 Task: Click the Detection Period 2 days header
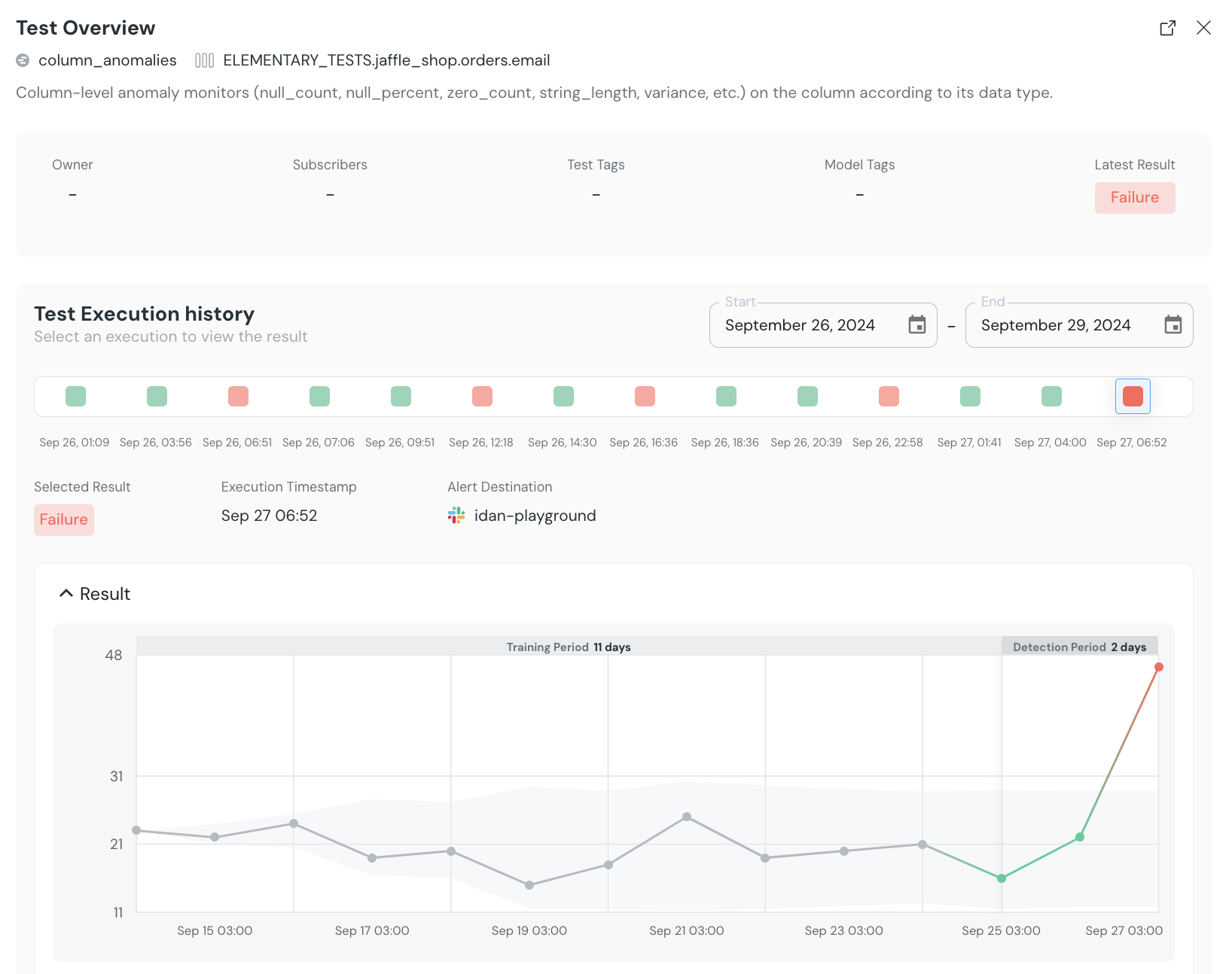click(x=1079, y=647)
